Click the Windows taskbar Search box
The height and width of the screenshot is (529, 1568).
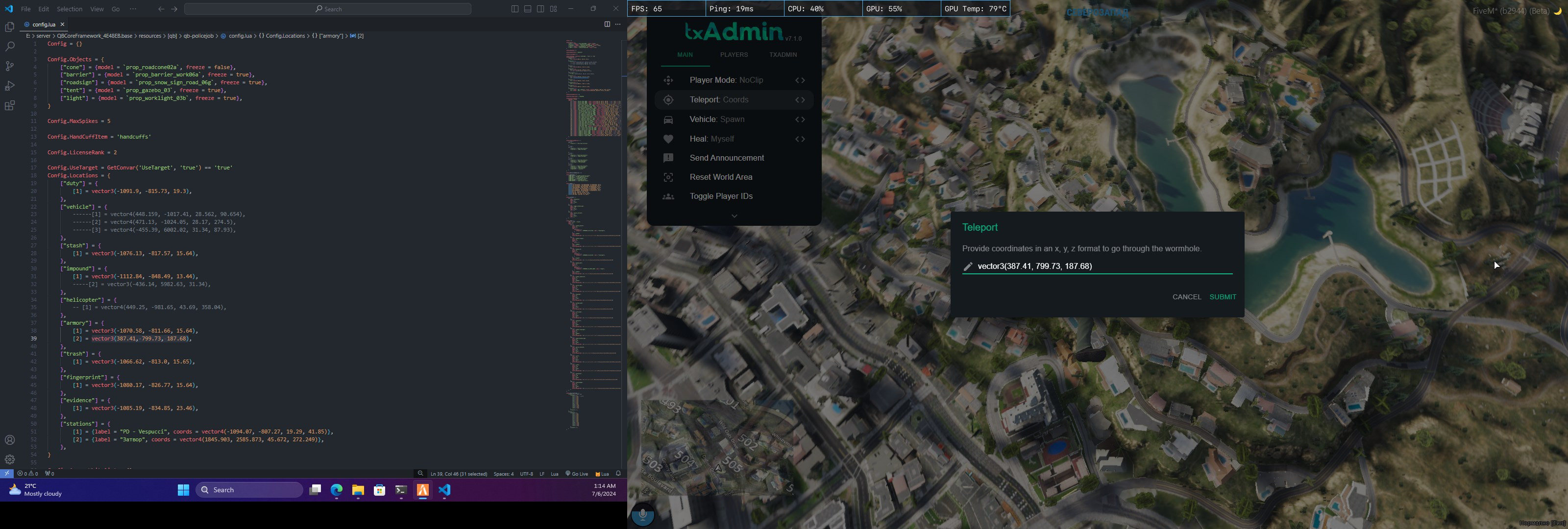pos(249,490)
